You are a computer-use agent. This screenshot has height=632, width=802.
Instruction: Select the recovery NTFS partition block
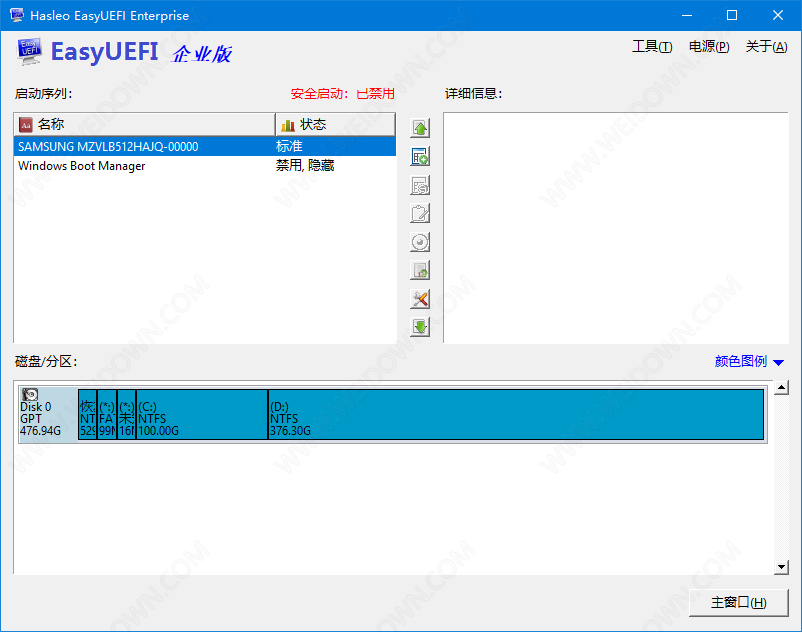pyautogui.click(x=87, y=414)
